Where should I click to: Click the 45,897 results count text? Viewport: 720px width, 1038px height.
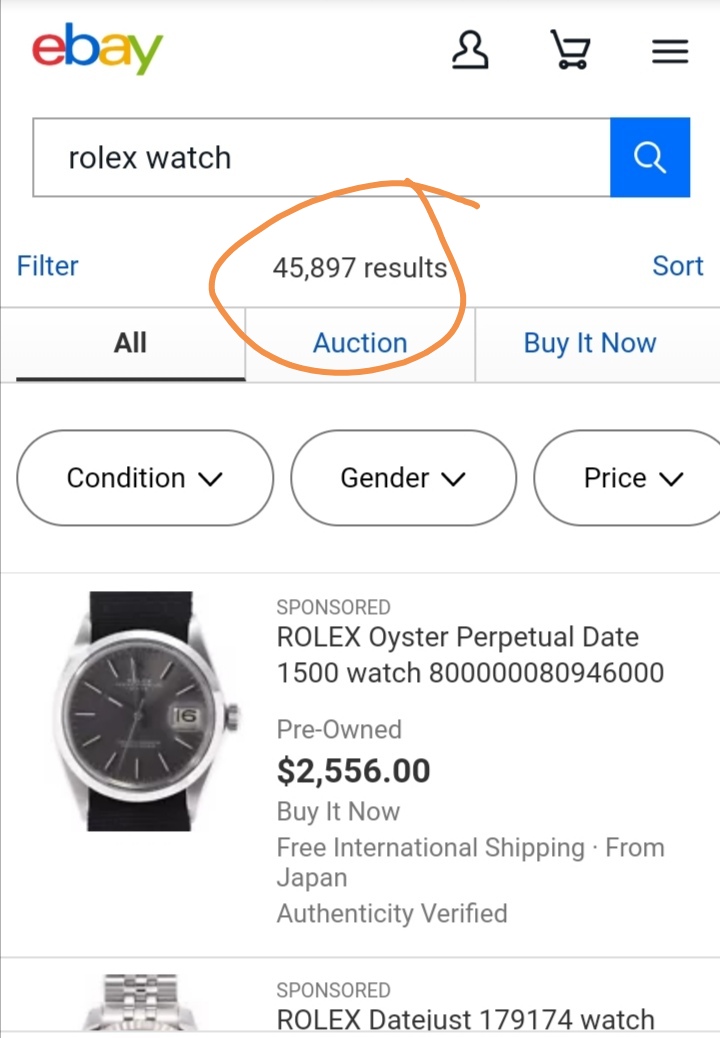pos(360,268)
